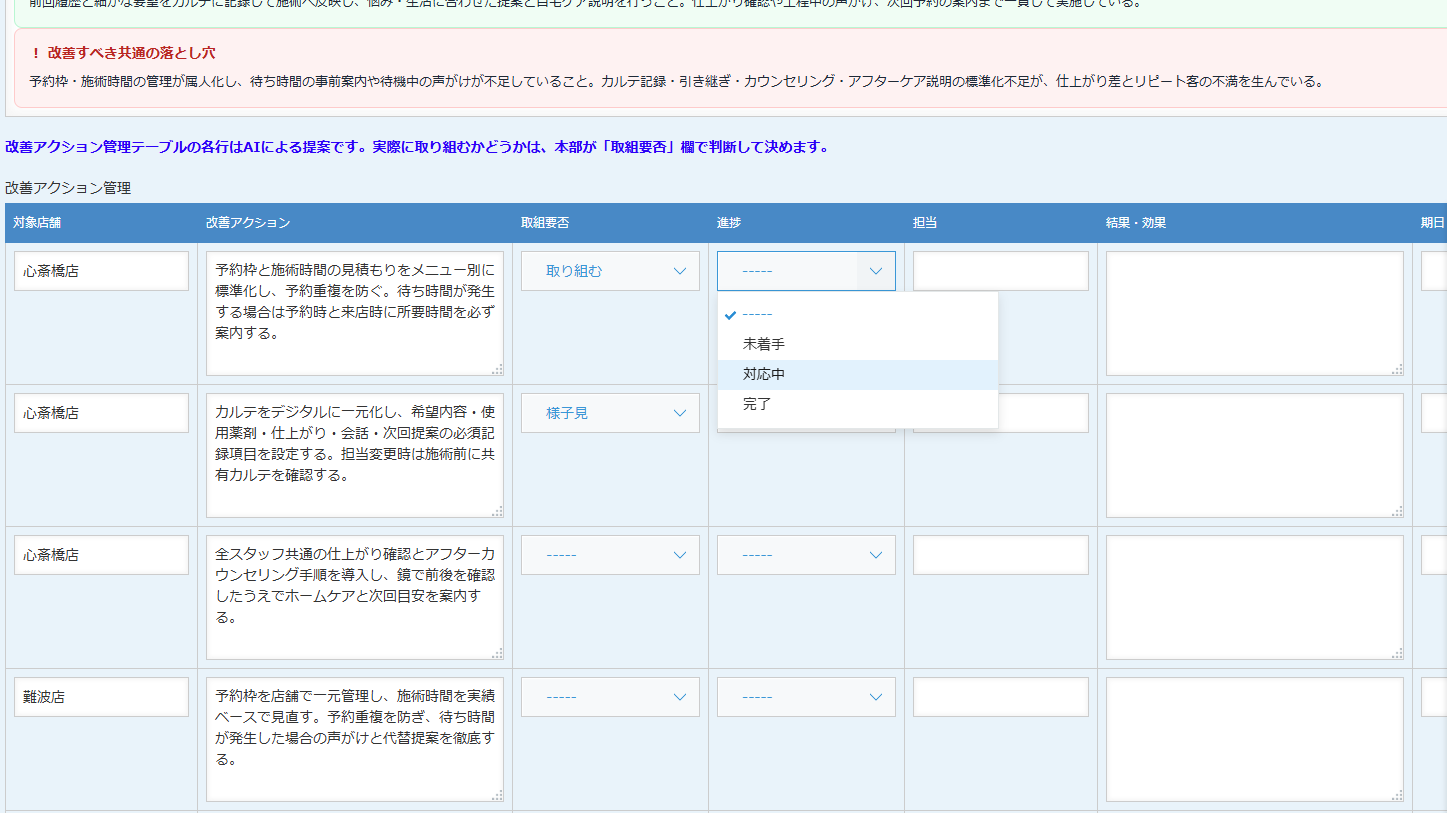Open 進捗 dropdown in the 全スタッフ共通 row
The image size is (1447, 813).
806,555
